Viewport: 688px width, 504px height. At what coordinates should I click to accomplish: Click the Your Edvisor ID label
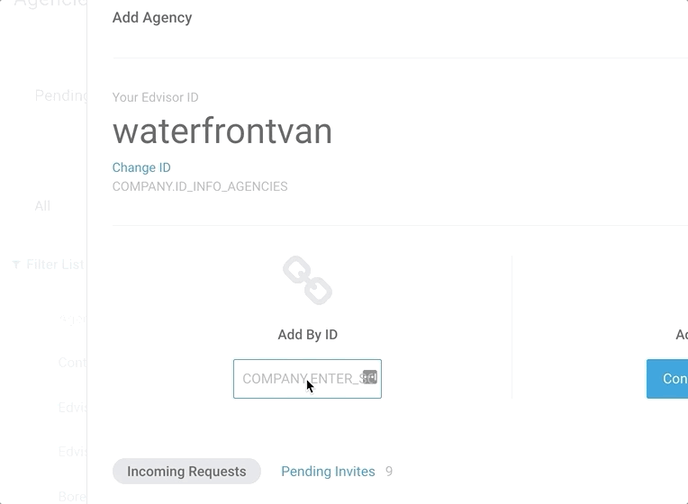tap(155, 97)
